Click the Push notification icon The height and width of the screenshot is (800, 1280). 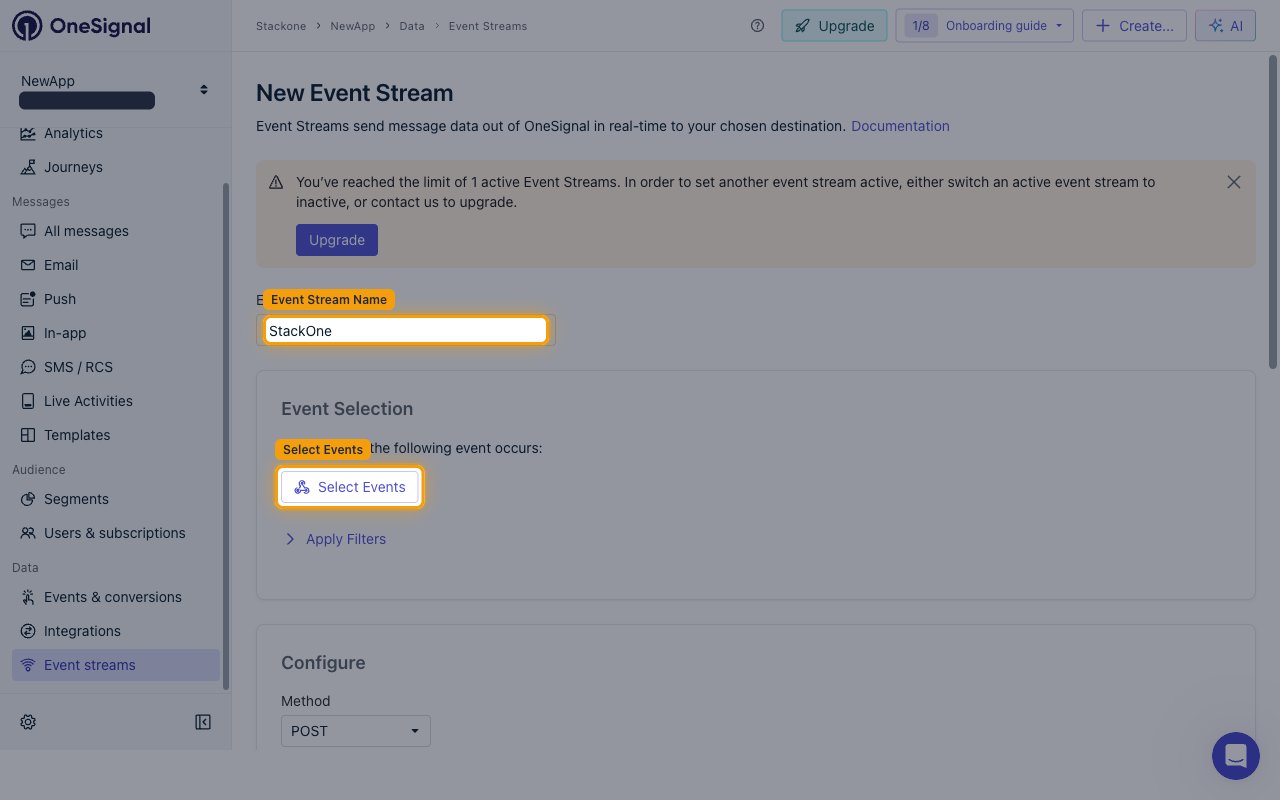click(28, 299)
